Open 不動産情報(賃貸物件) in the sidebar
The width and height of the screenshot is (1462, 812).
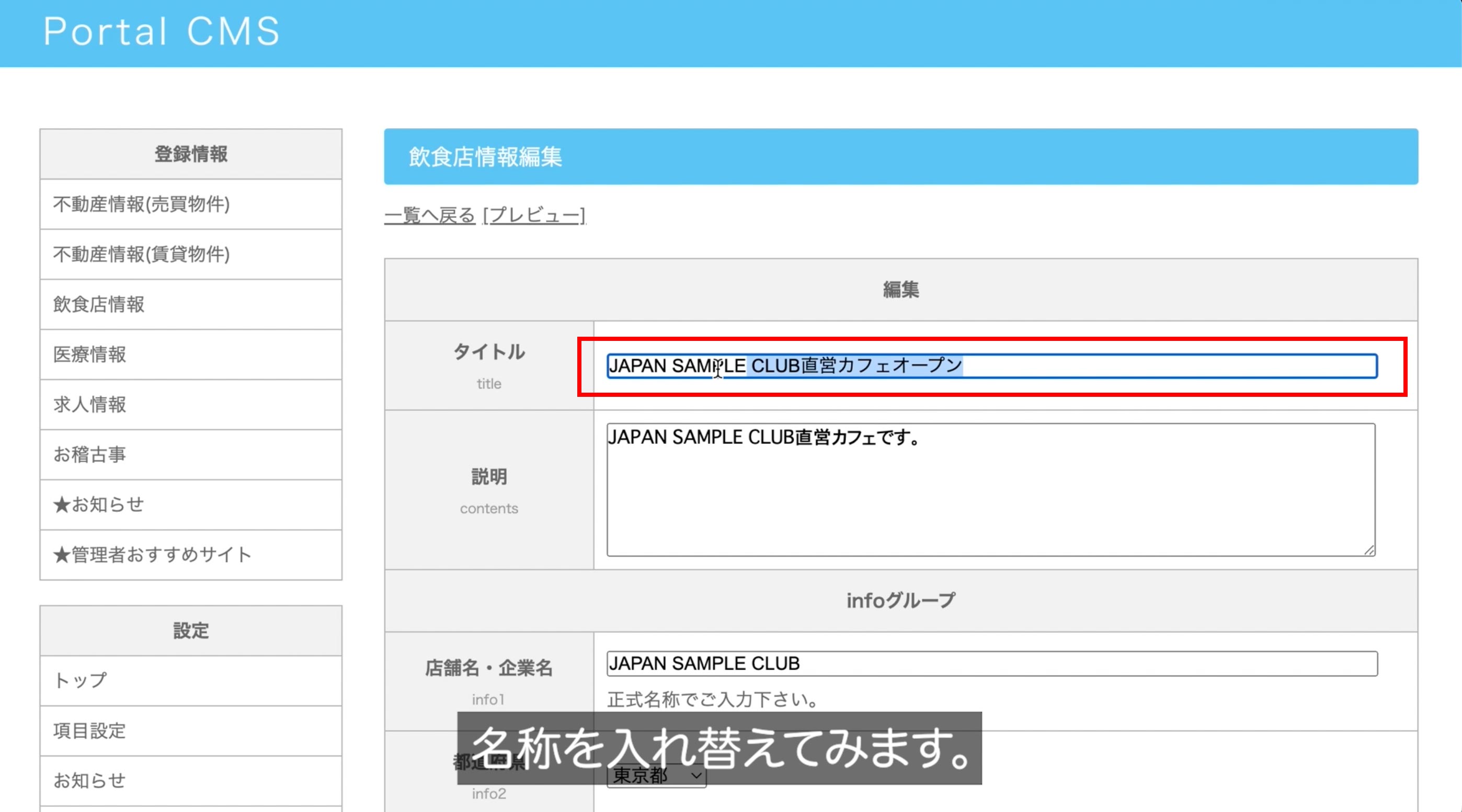point(191,254)
